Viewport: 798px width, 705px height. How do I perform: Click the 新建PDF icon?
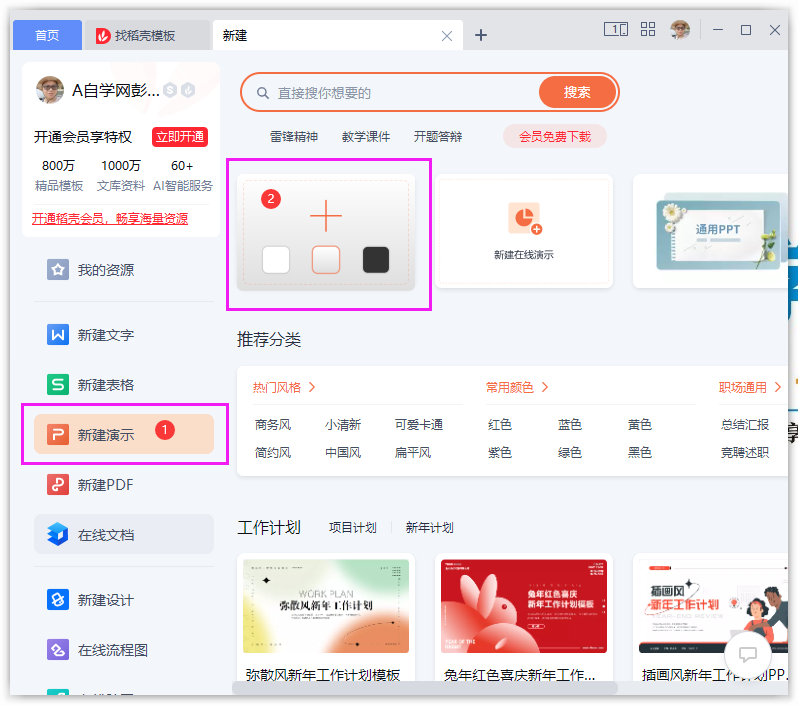[x=58, y=485]
